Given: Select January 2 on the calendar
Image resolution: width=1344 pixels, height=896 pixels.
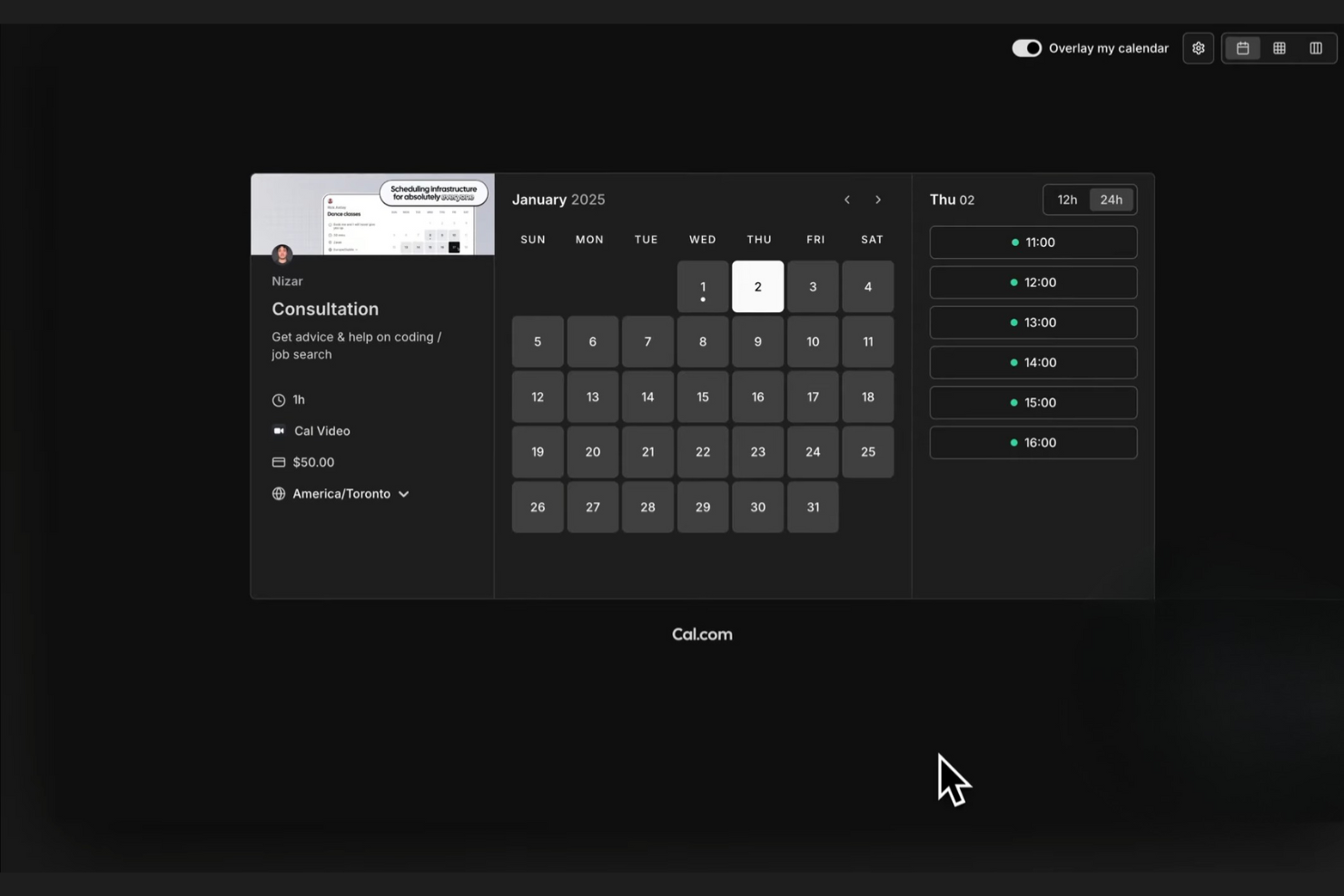Looking at the screenshot, I should click(758, 287).
